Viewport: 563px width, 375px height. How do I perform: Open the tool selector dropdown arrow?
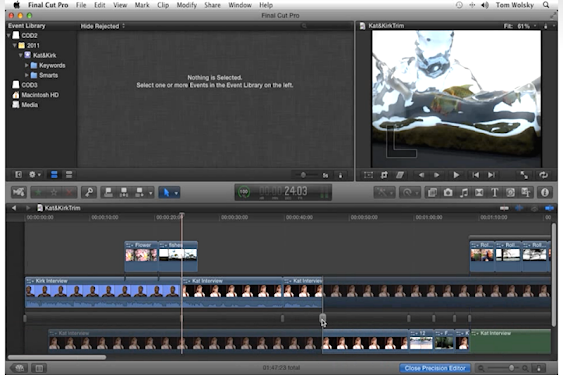(176, 193)
